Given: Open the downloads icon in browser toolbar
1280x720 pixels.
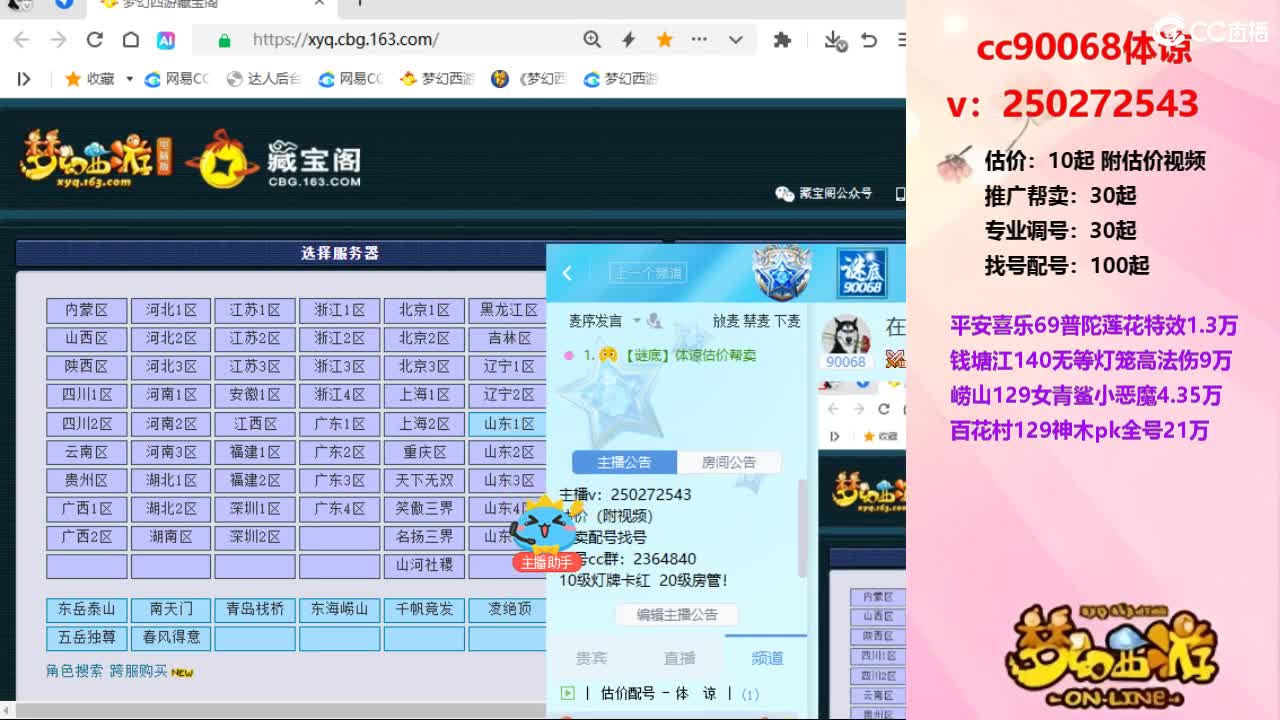Looking at the screenshot, I should point(834,40).
